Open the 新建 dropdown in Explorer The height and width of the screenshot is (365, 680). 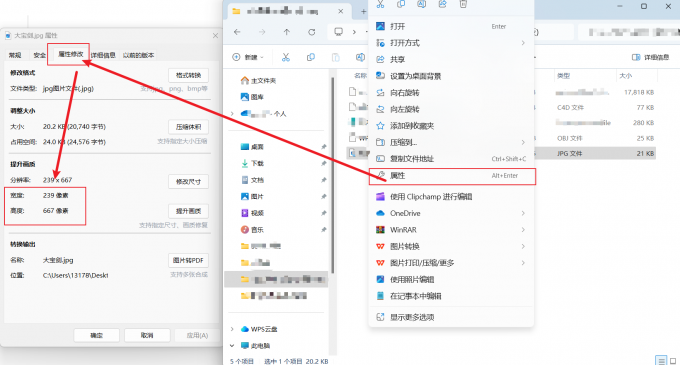pyautogui.click(x=248, y=57)
